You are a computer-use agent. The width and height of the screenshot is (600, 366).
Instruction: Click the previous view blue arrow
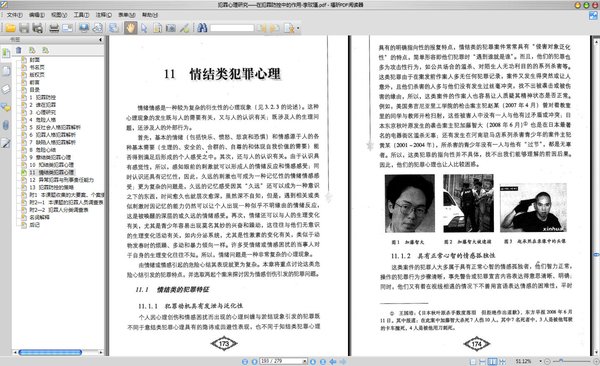[x=333, y=361]
